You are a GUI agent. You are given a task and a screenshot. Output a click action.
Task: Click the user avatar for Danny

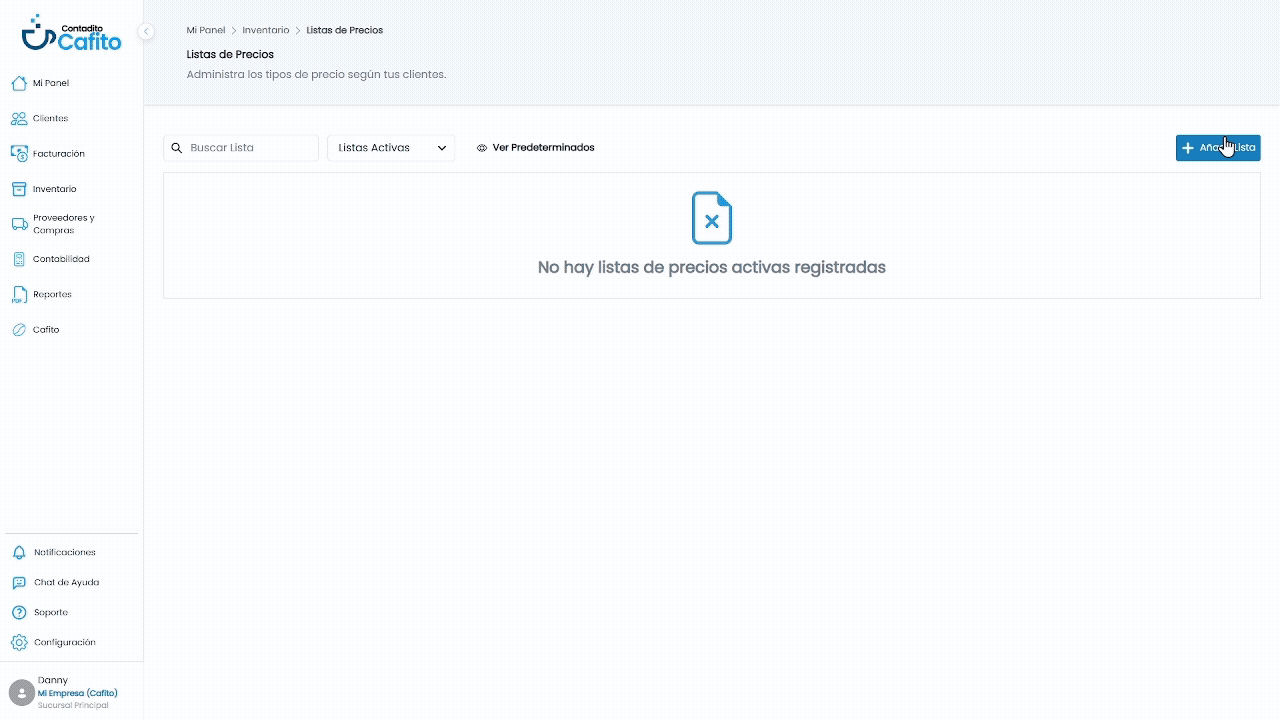(21, 692)
